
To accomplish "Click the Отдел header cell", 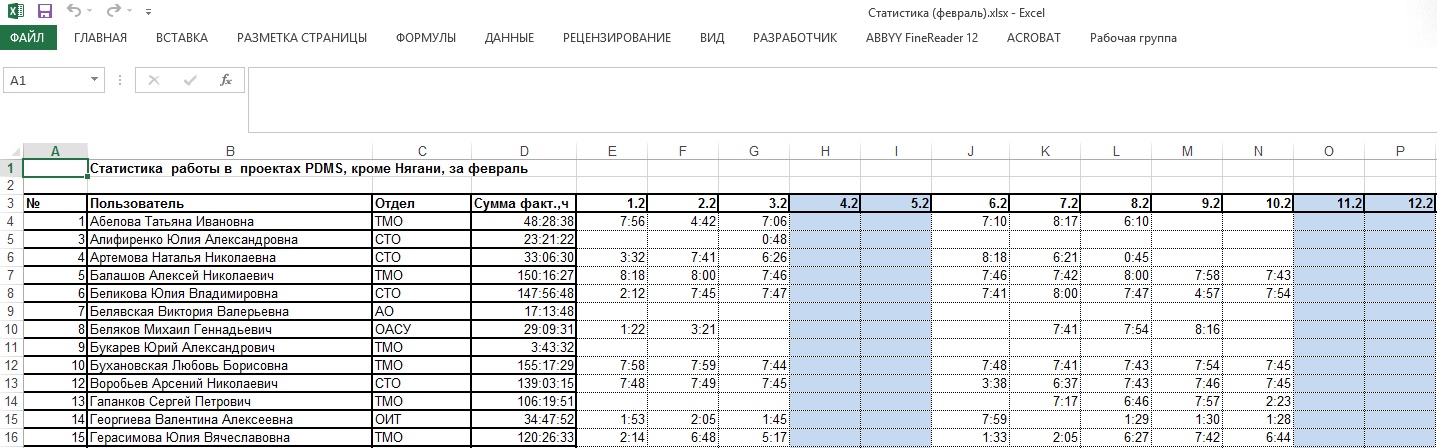I will (422, 203).
